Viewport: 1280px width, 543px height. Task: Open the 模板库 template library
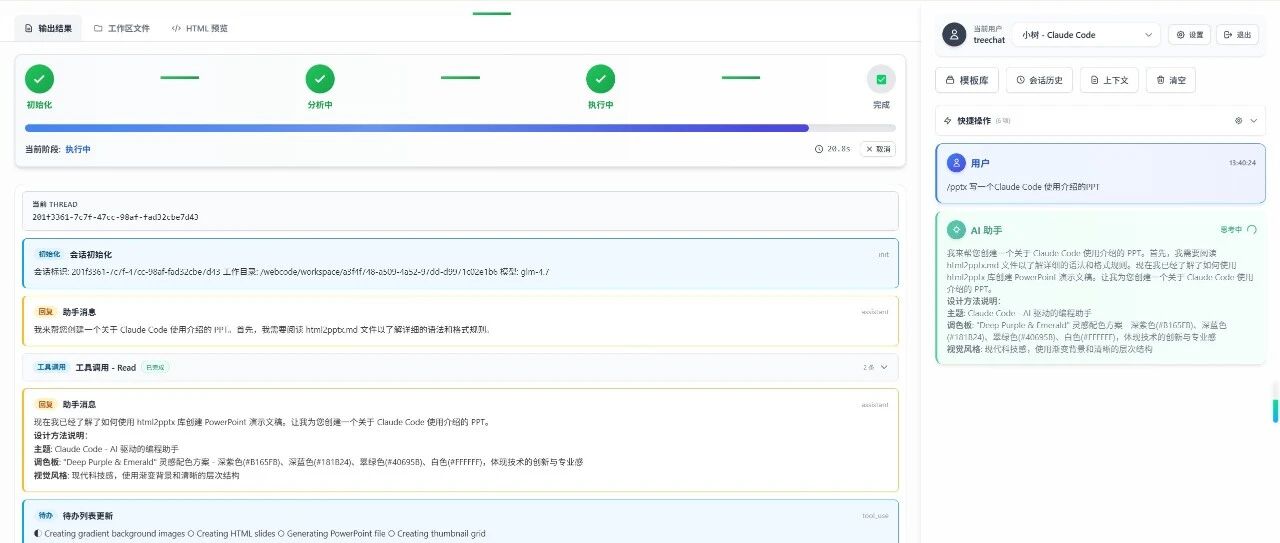[x=967, y=80]
